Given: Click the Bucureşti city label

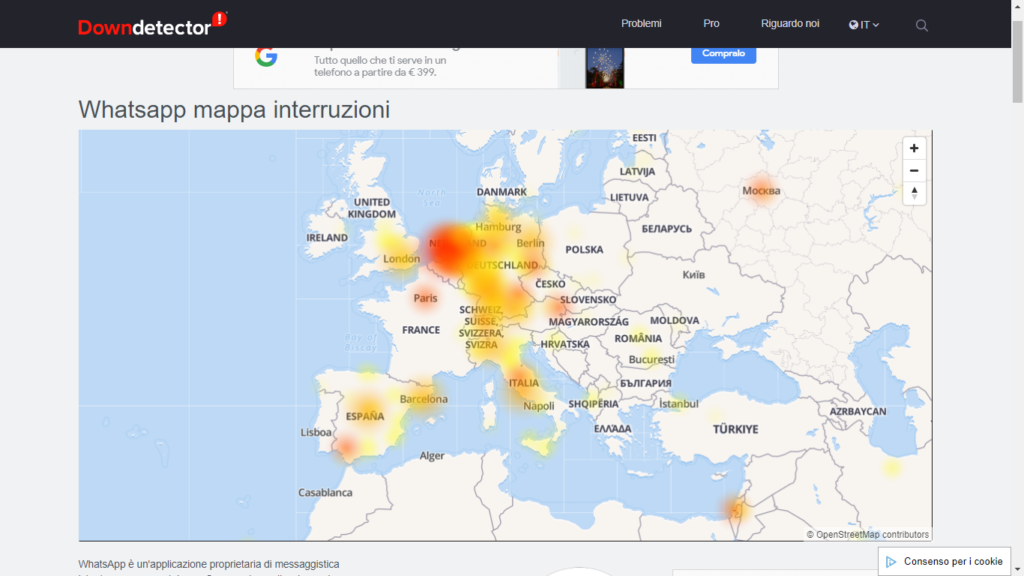Looking at the screenshot, I should coord(652,359).
